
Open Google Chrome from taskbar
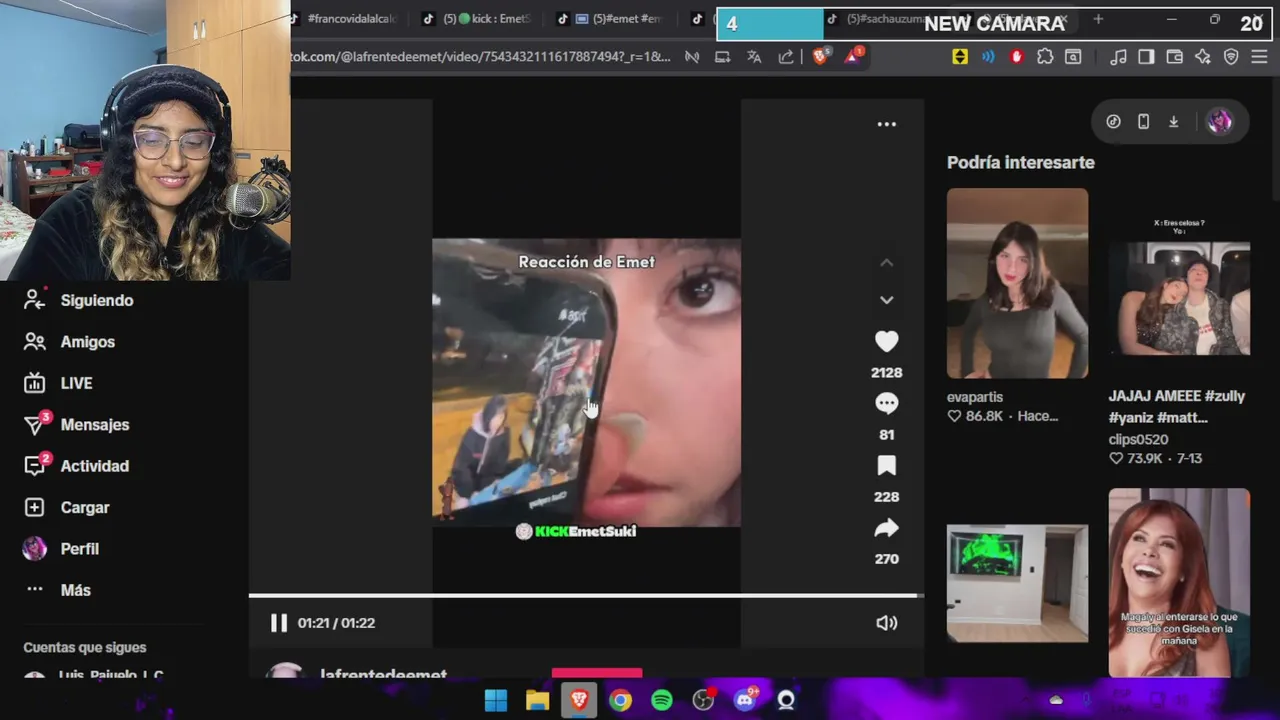621,701
